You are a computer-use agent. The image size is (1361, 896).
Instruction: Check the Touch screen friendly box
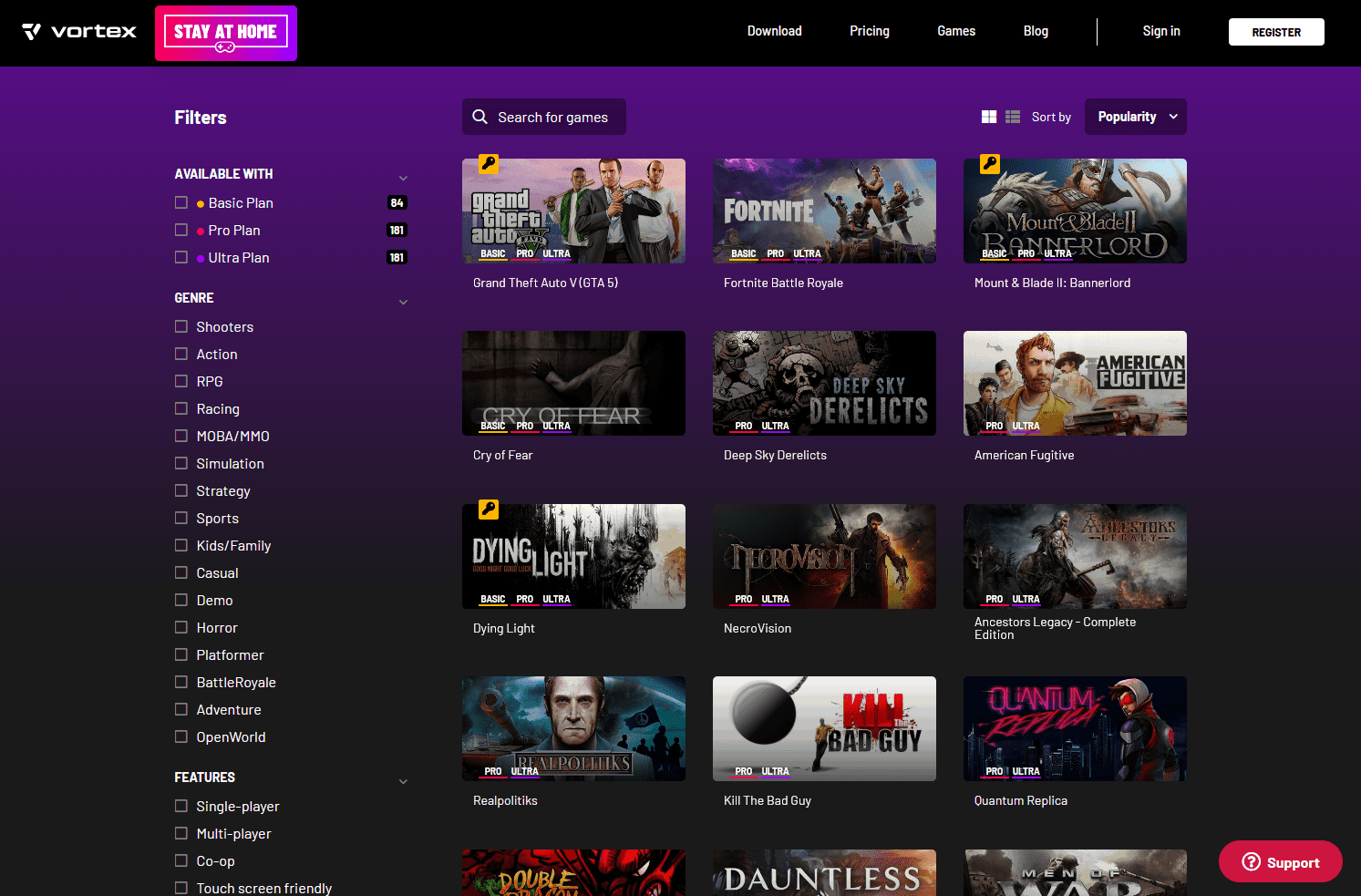181,888
